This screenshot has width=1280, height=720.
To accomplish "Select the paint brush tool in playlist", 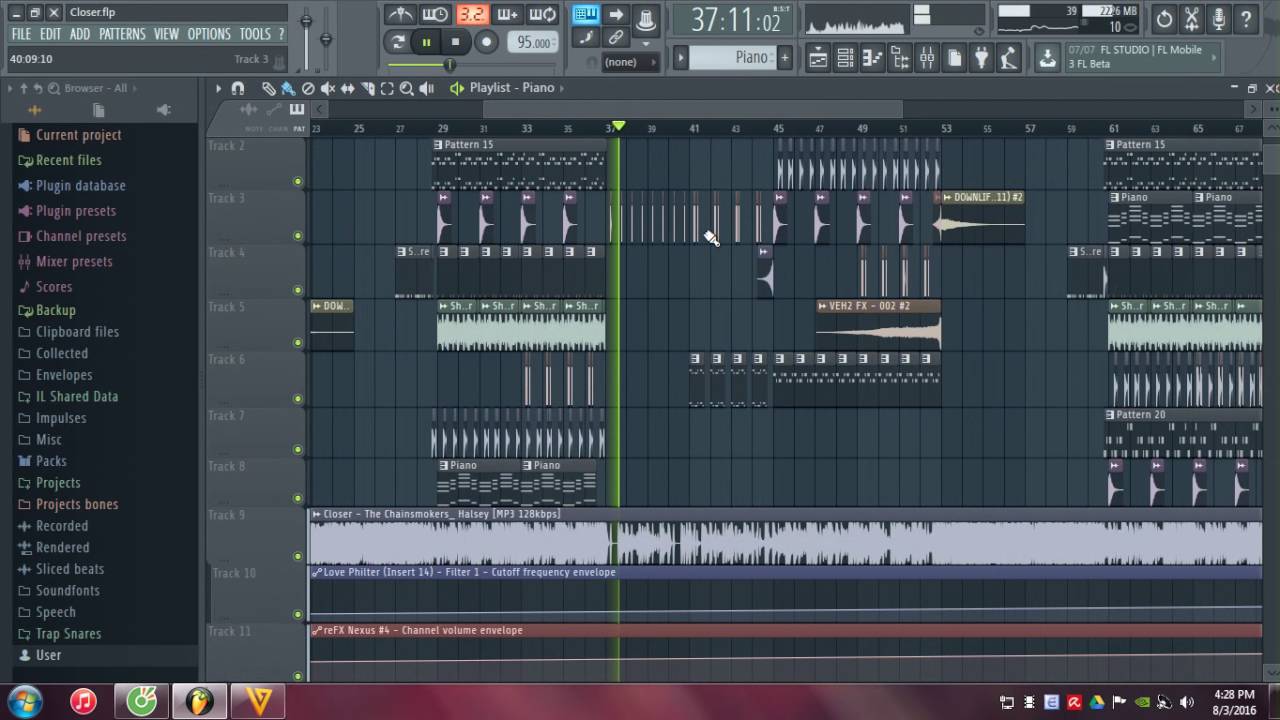I will click(x=288, y=88).
